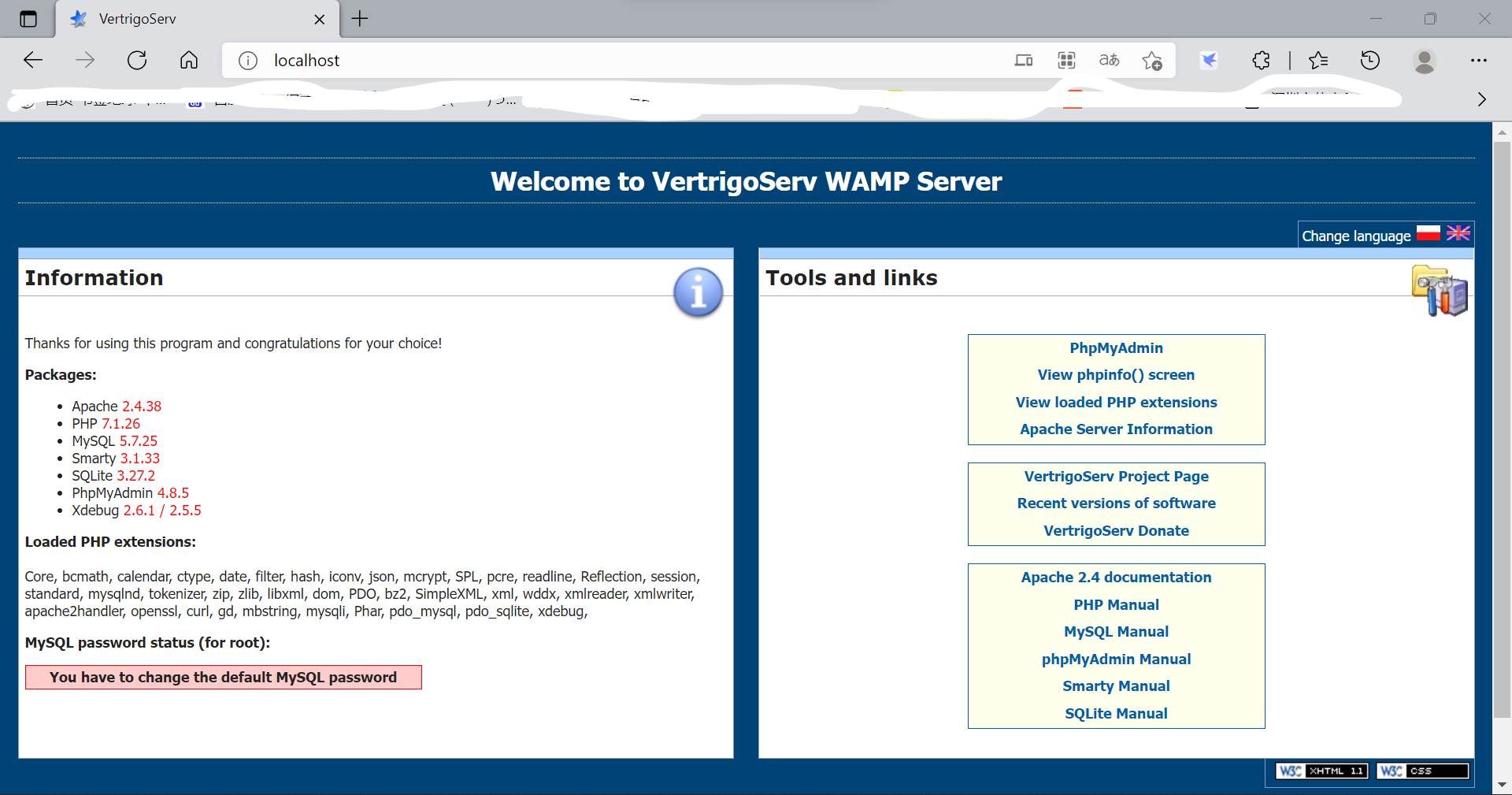Reload the localhost page
Screen dimensions: 1512x795
137,61
